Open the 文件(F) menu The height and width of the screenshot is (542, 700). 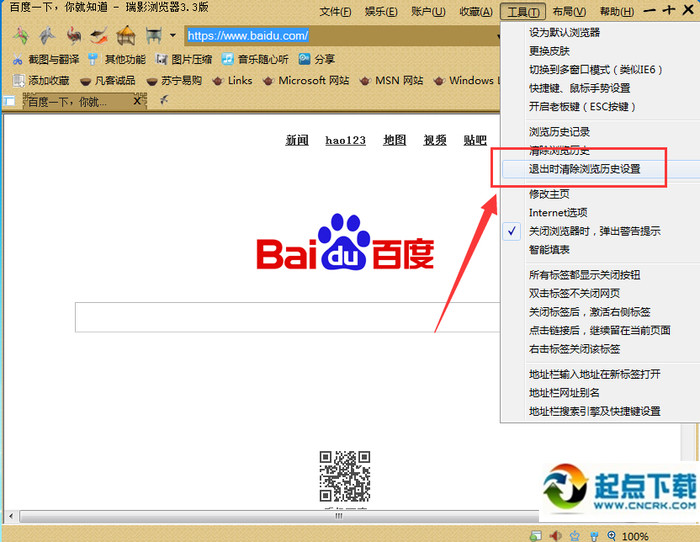point(335,12)
